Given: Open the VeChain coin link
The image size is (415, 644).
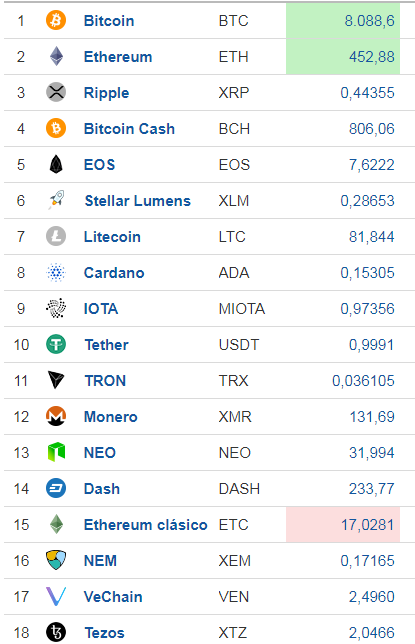Looking at the screenshot, I should 113,597.
